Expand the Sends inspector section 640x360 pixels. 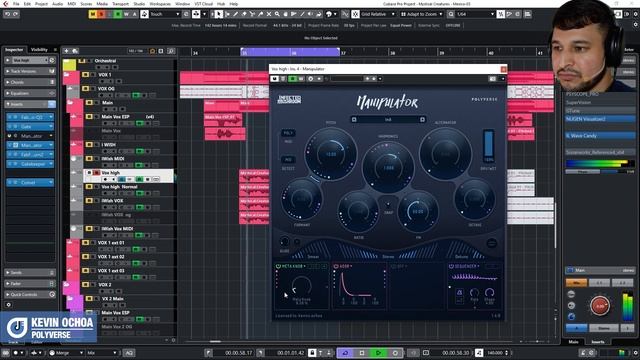click(30, 273)
